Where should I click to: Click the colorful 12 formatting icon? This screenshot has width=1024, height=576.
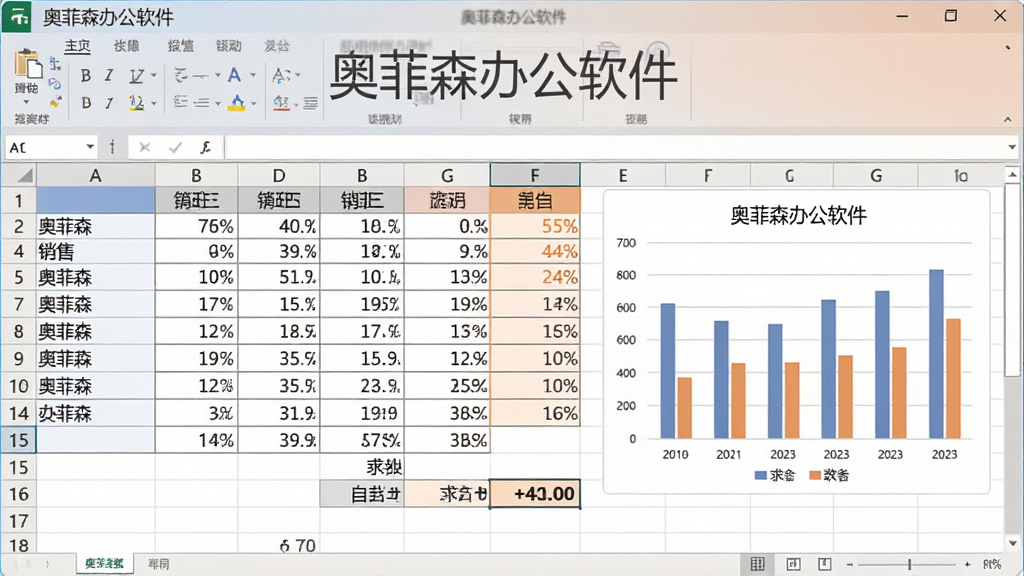click(x=136, y=103)
